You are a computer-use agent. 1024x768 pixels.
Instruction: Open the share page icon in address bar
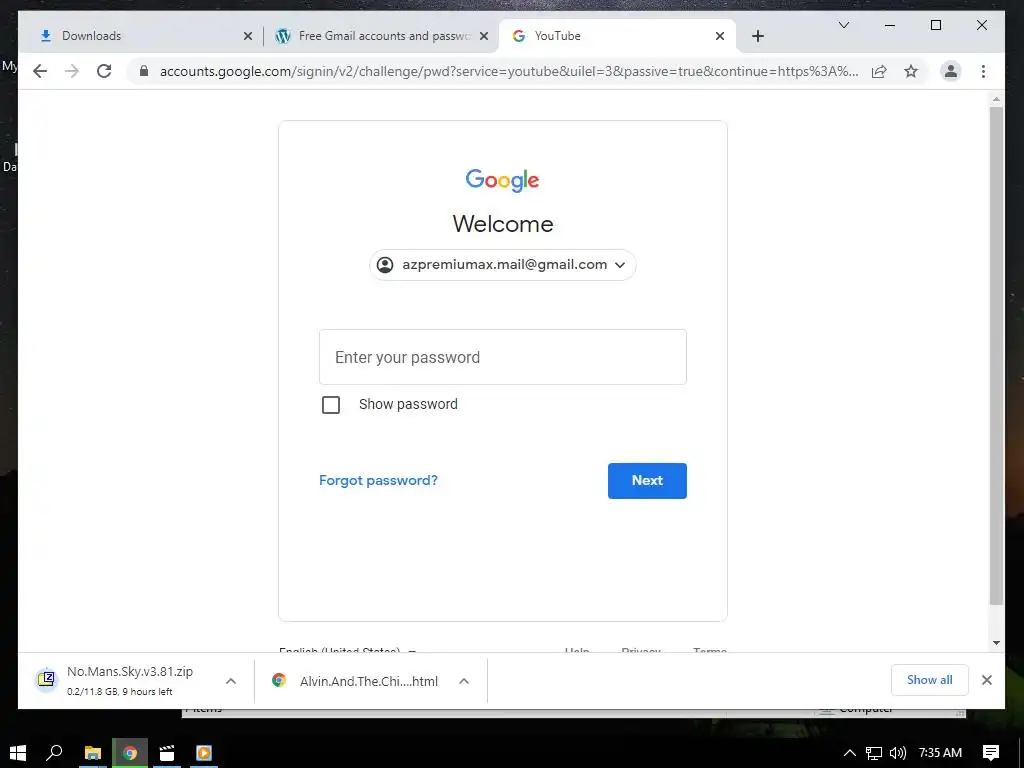point(879,71)
